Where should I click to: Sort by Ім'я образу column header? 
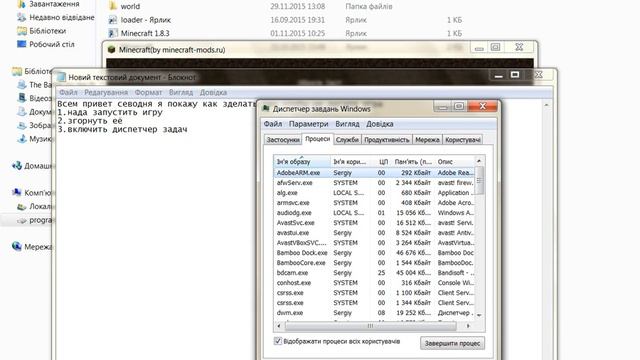coord(302,162)
